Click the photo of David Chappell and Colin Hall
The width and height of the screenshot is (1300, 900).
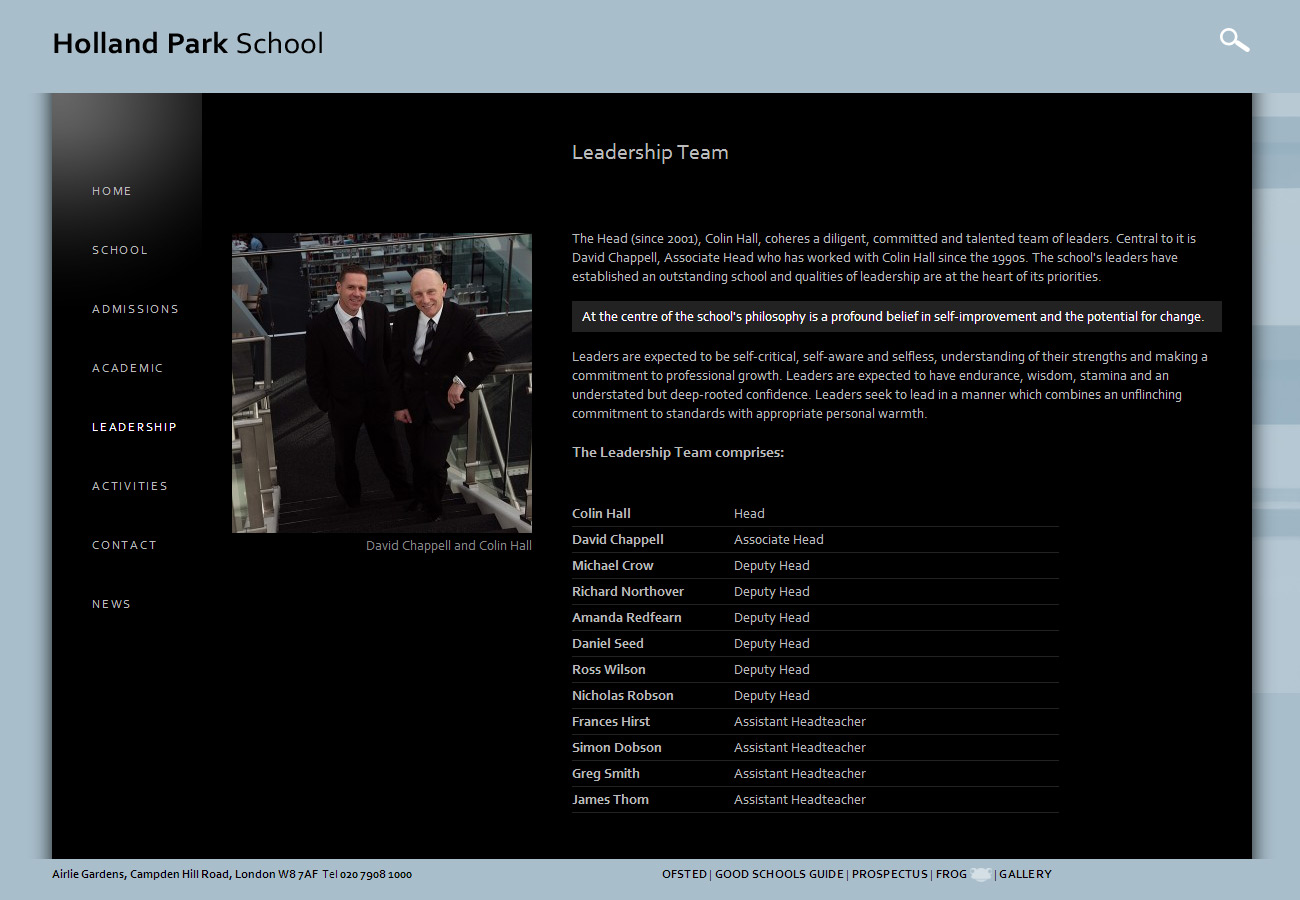[x=382, y=383]
